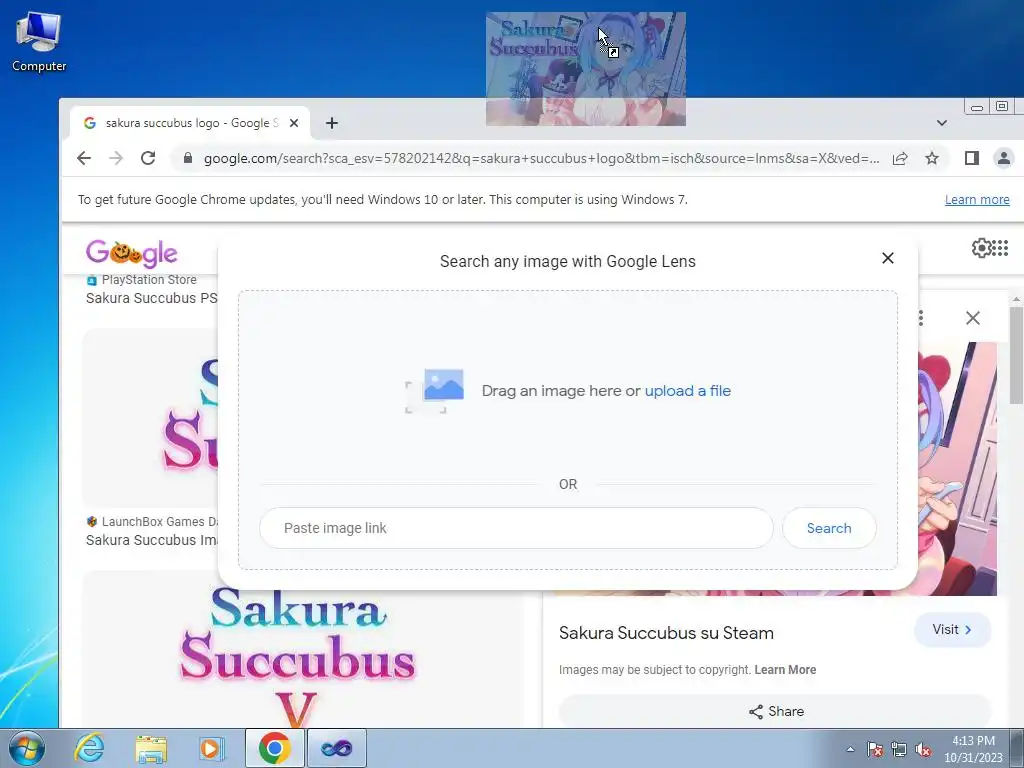The image size is (1024, 768).
Task: Click the Chrome forward arrow
Action: coord(116,158)
